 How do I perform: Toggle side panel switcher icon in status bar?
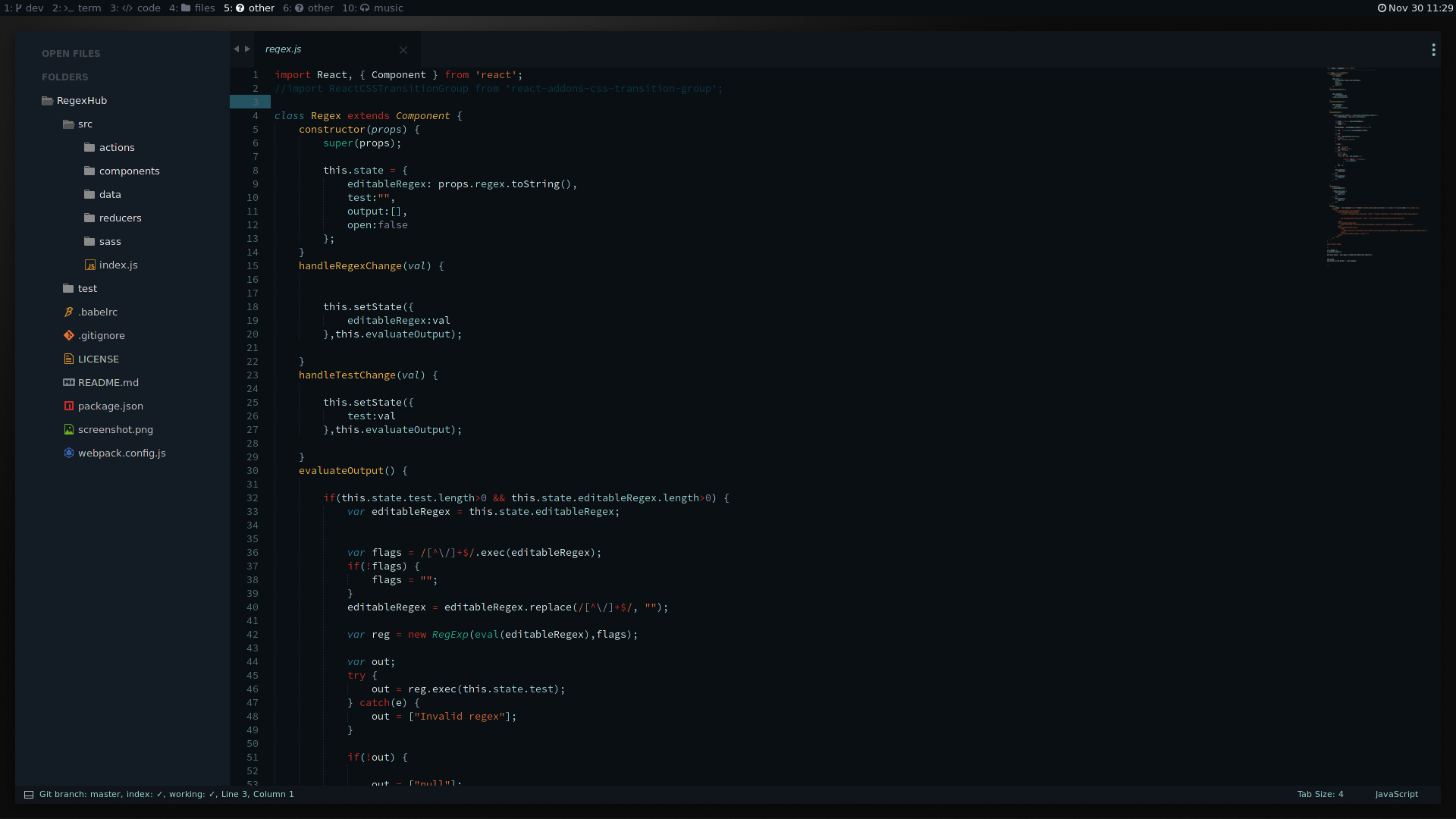pos(29,794)
